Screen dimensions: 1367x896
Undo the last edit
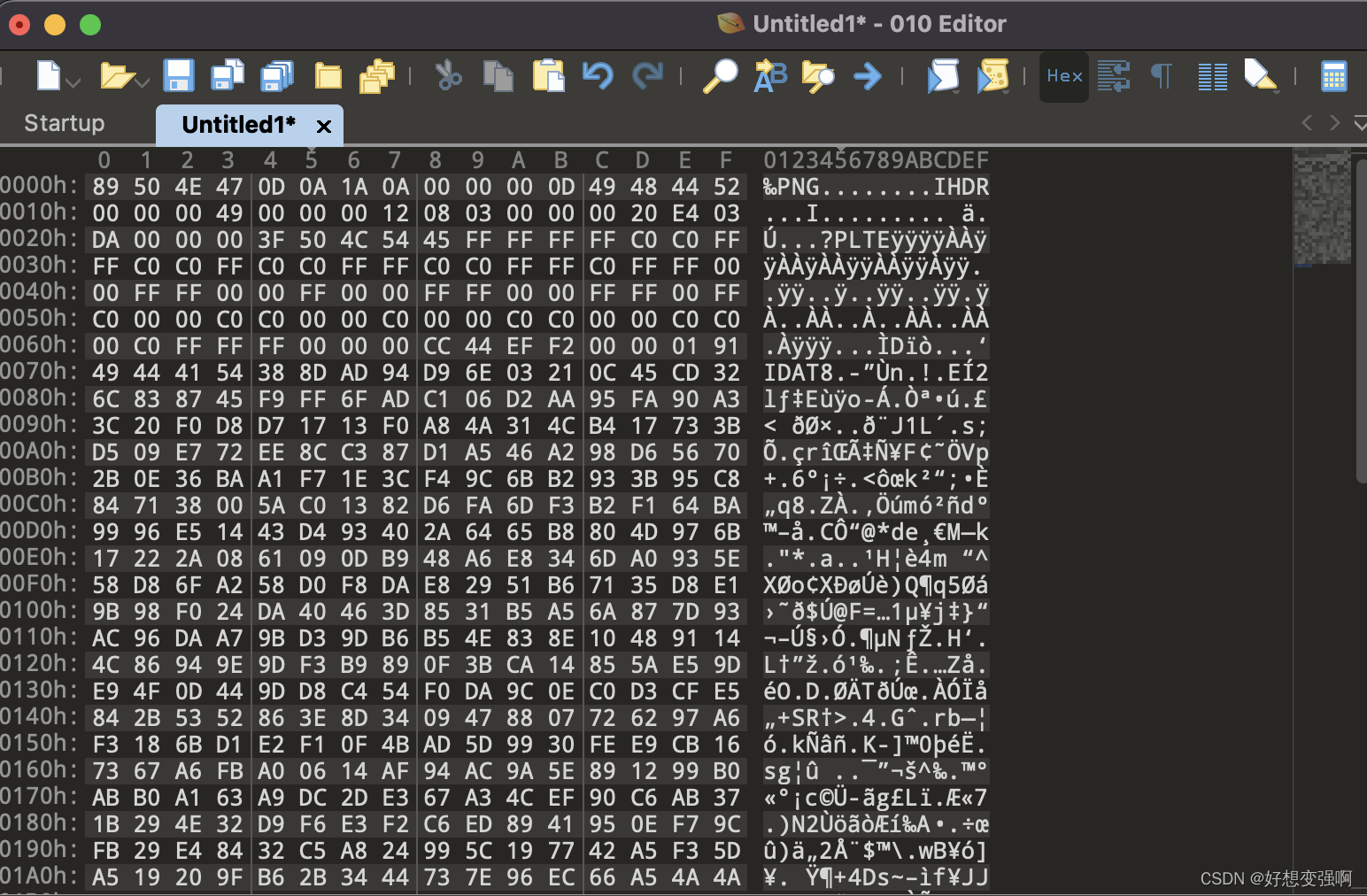click(598, 76)
